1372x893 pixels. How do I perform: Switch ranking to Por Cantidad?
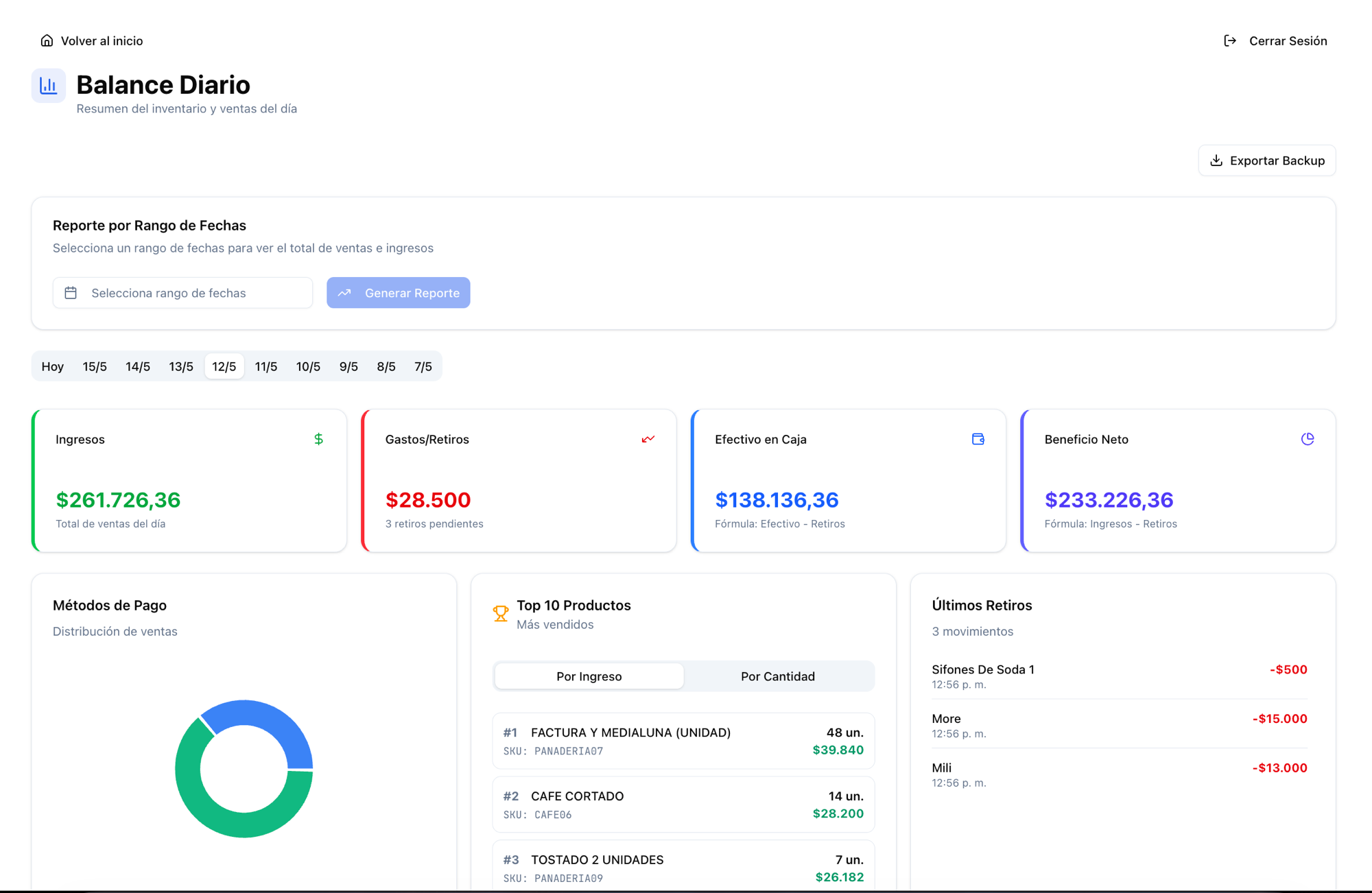pos(778,676)
